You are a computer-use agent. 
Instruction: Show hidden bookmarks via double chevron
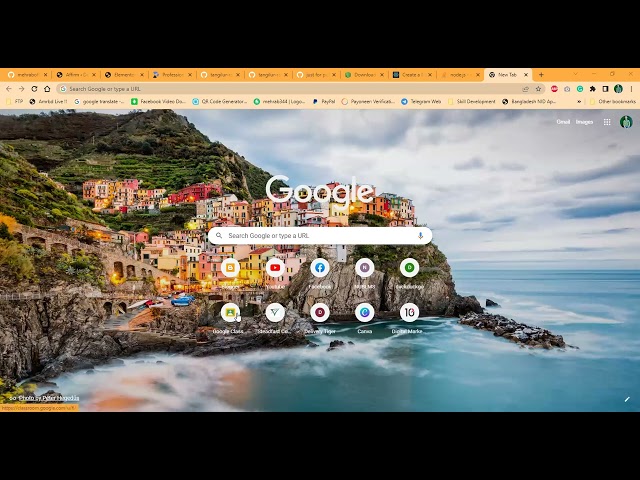(x=579, y=102)
